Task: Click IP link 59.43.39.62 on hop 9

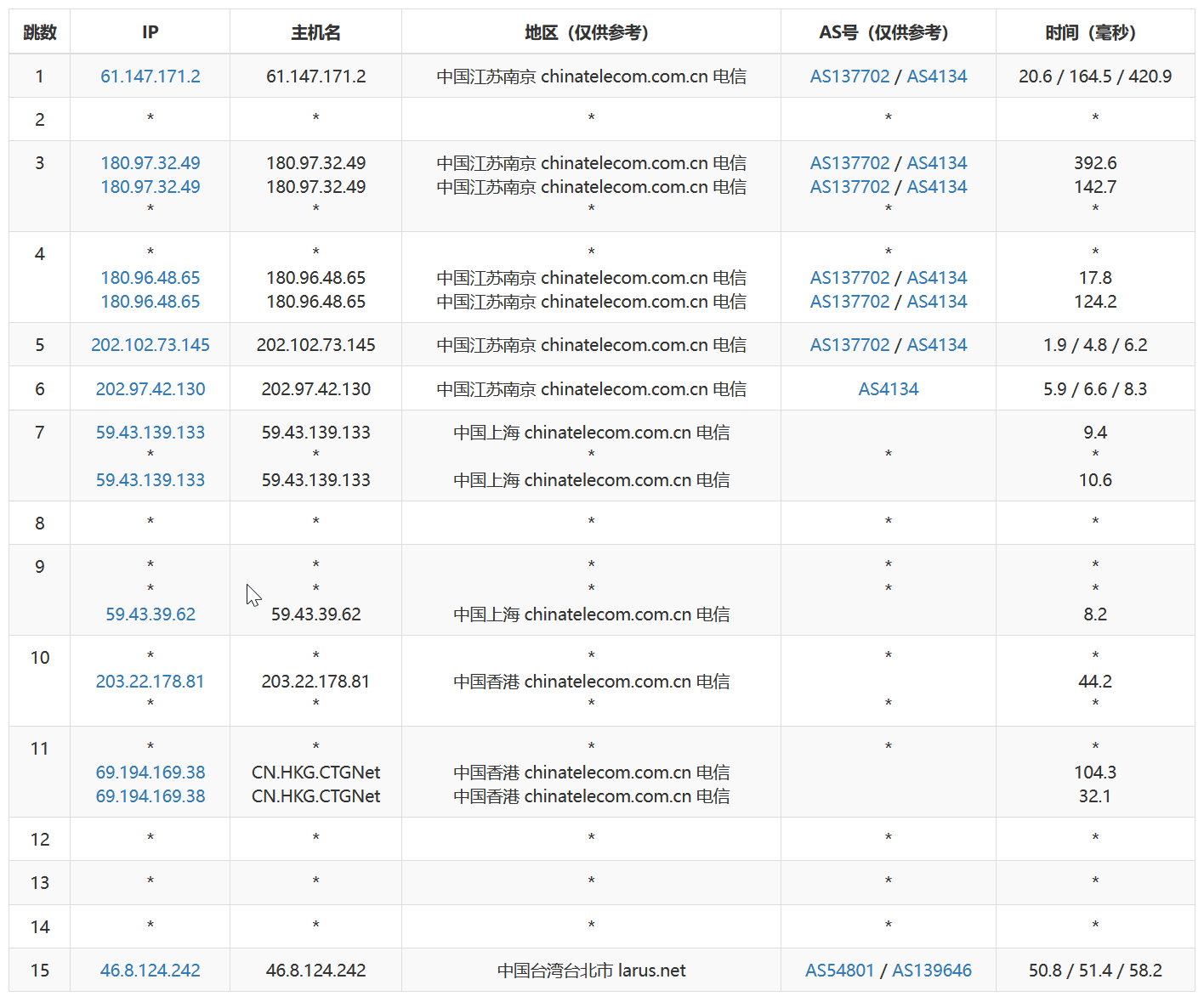Action: click(150, 614)
